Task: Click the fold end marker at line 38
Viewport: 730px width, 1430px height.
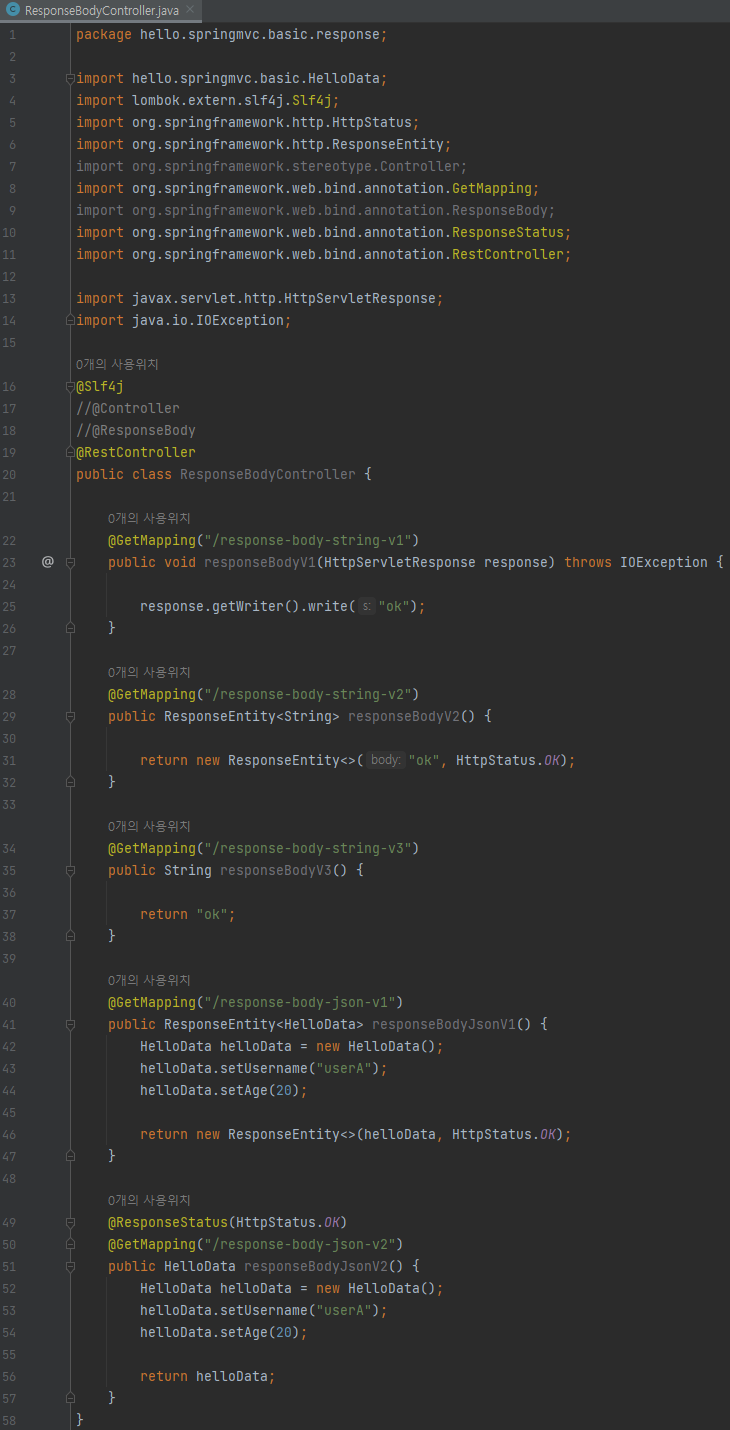Action: (70, 936)
